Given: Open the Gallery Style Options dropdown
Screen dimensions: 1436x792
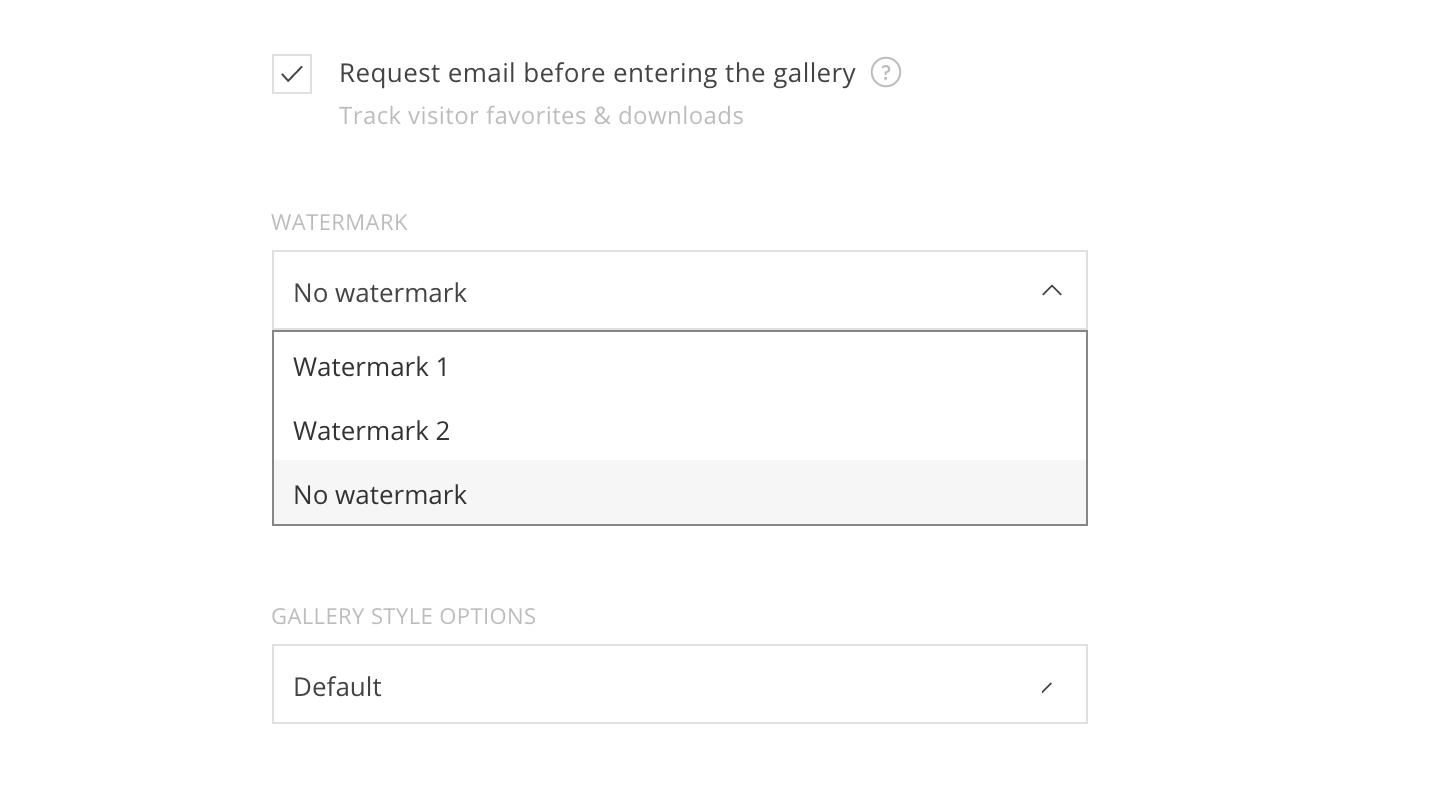Looking at the screenshot, I should tap(679, 685).
